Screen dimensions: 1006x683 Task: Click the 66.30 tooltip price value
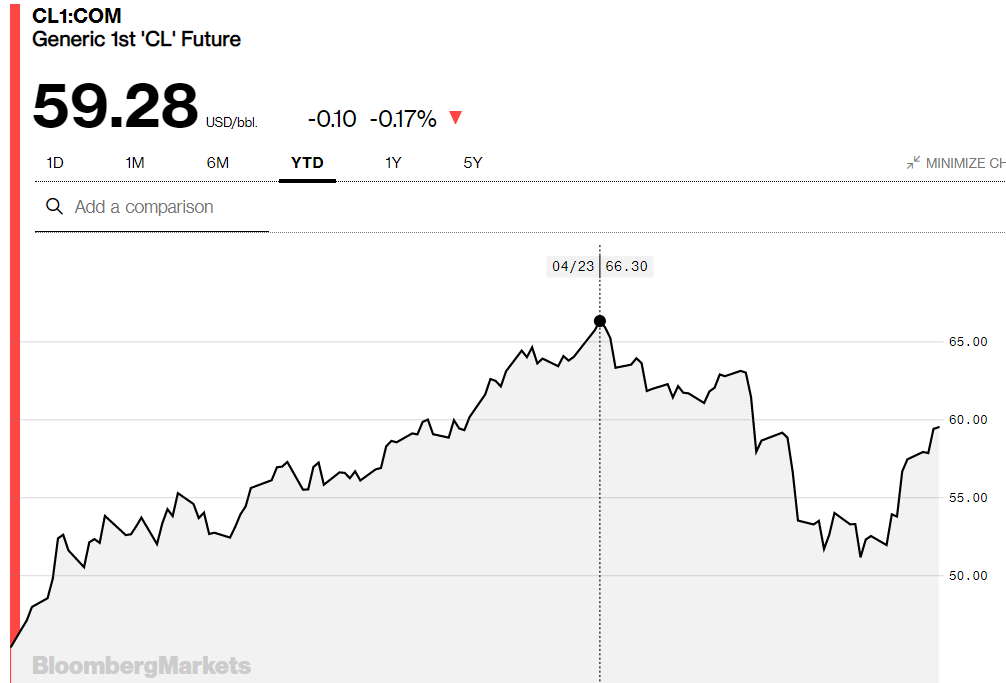tap(627, 266)
